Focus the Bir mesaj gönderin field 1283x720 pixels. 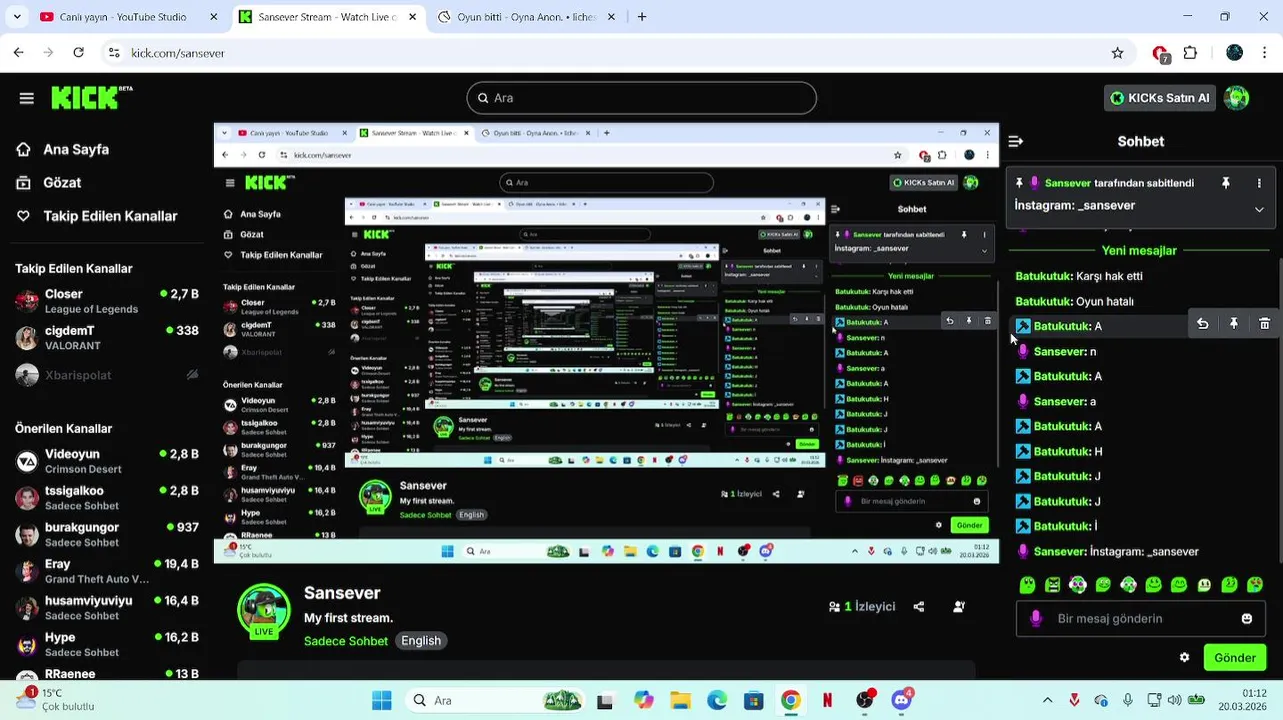pos(1140,619)
